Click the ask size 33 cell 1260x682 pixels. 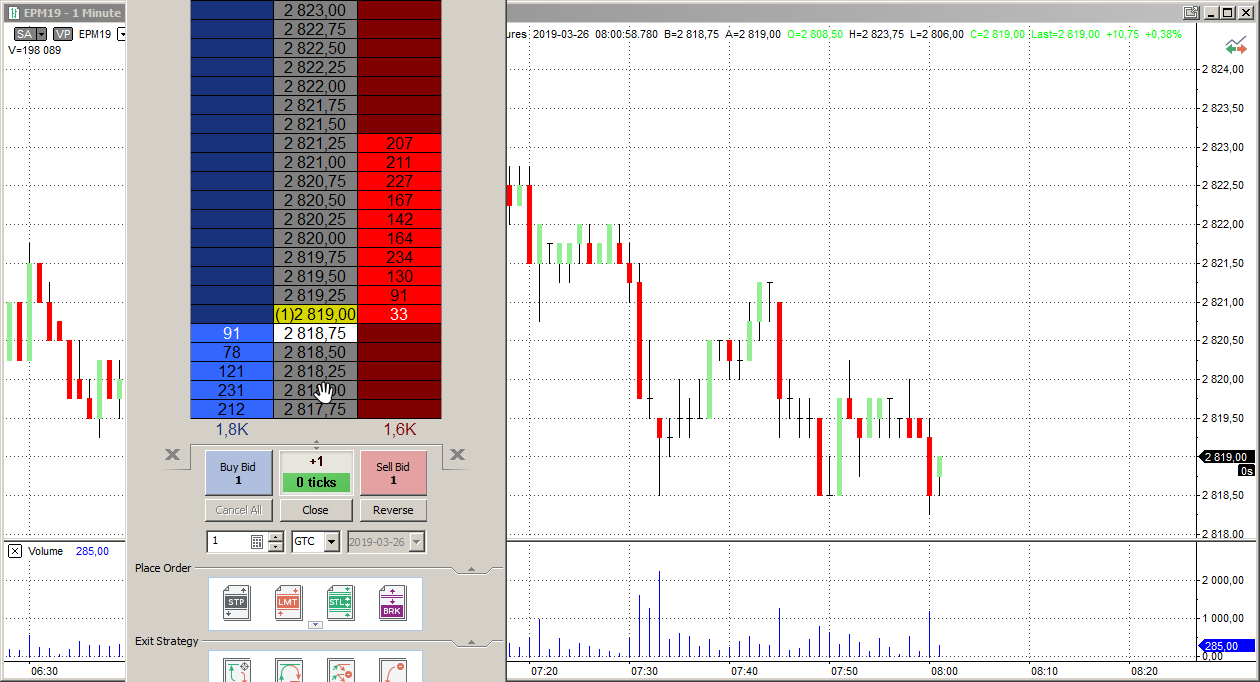pyautogui.click(x=399, y=314)
